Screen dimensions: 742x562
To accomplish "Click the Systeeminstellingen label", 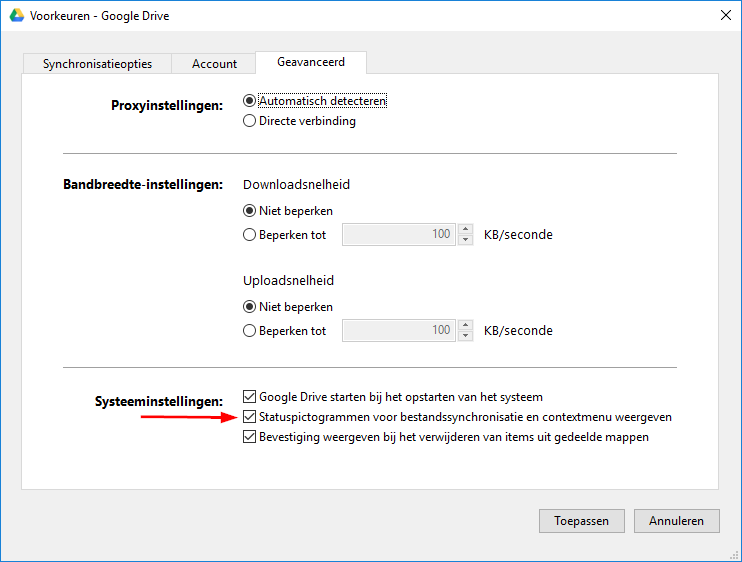I will [159, 401].
